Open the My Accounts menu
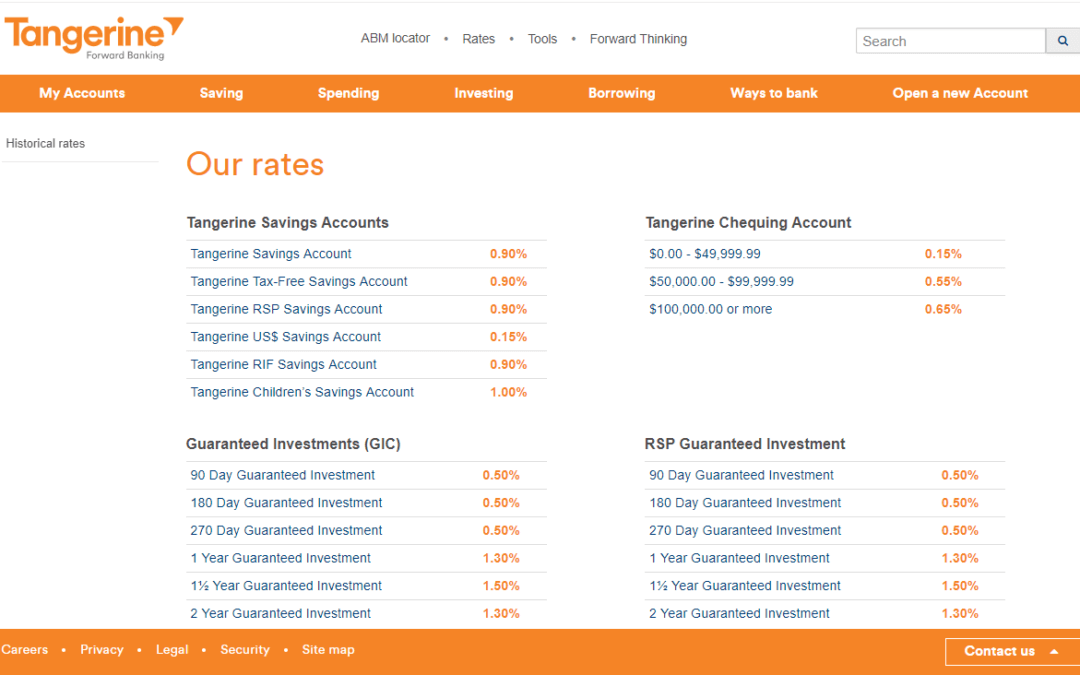 (82, 93)
